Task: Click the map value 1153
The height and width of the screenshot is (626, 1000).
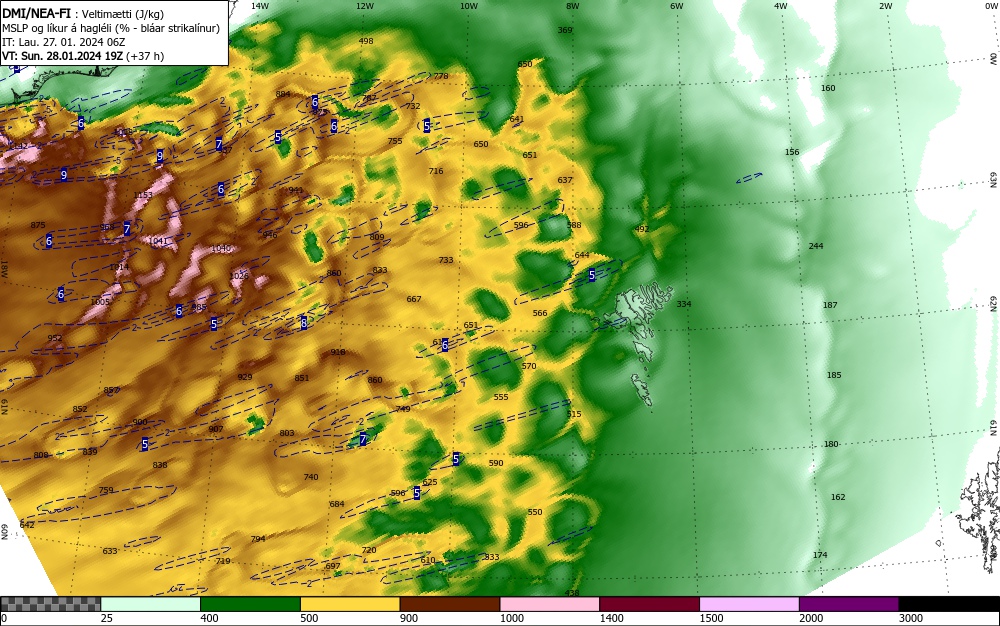Action: 143,195
